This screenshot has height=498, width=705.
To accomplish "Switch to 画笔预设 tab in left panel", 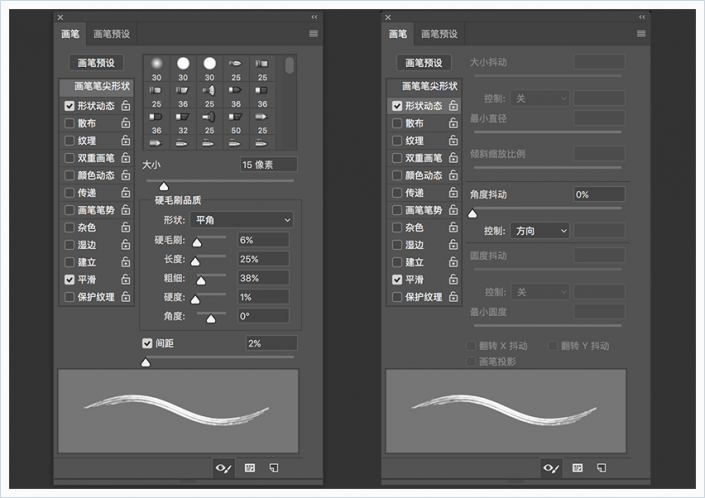I will tap(112, 34).
